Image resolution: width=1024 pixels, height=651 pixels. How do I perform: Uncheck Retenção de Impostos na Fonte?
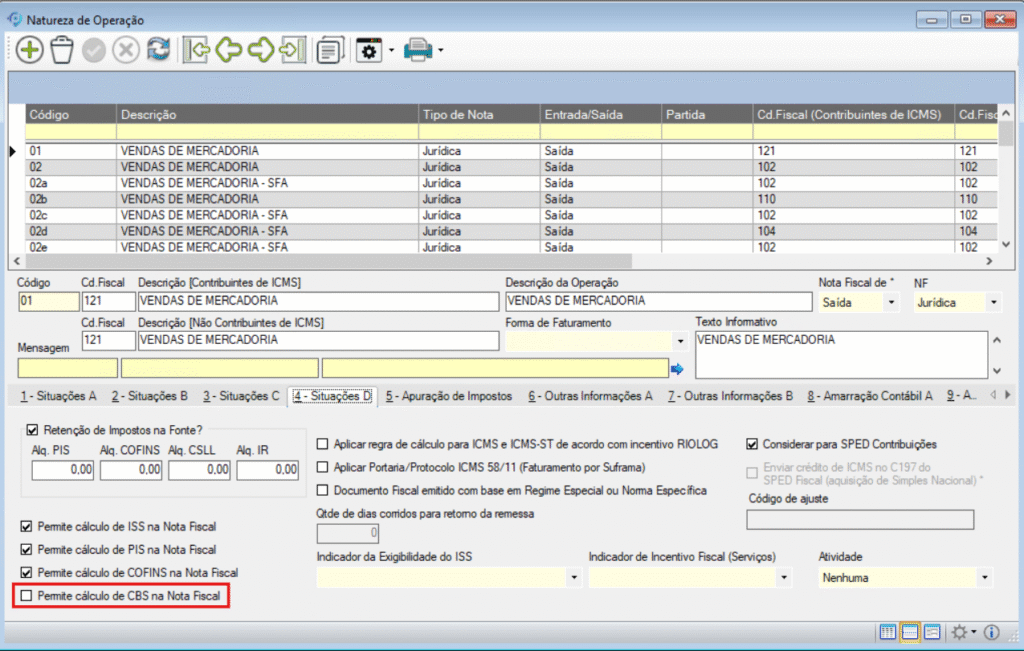33,430
